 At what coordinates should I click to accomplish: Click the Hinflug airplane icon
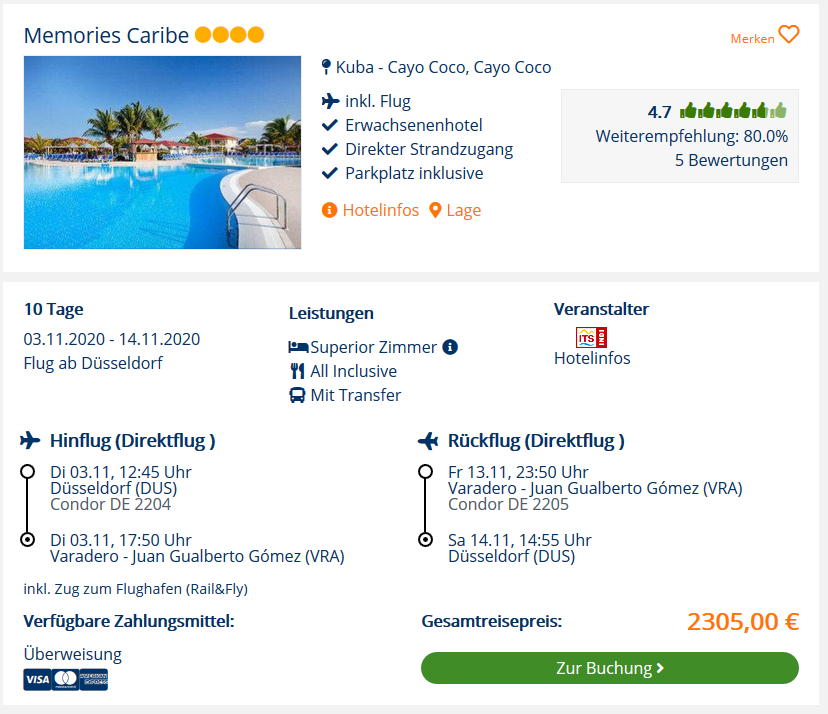(x=31, y=440)
